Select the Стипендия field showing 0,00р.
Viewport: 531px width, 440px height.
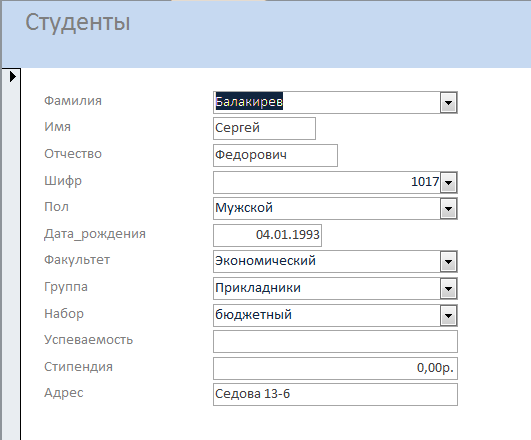coord(335,368)
